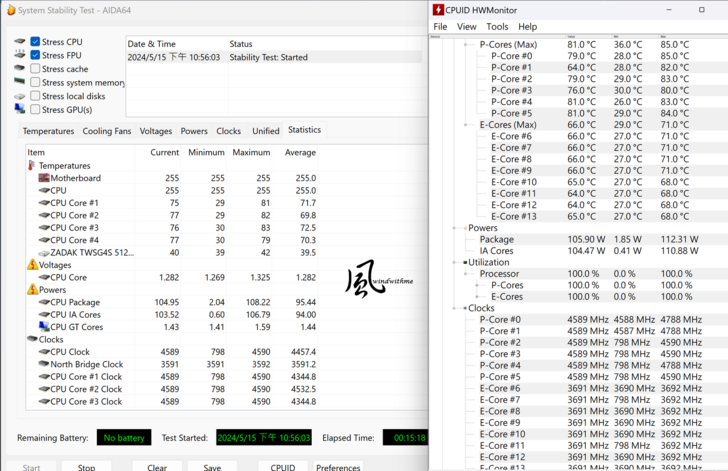Click the thermometer icon beside Temperatures
Image resolution: width=728 pixels, height=471 pixels.
(32, 166)
